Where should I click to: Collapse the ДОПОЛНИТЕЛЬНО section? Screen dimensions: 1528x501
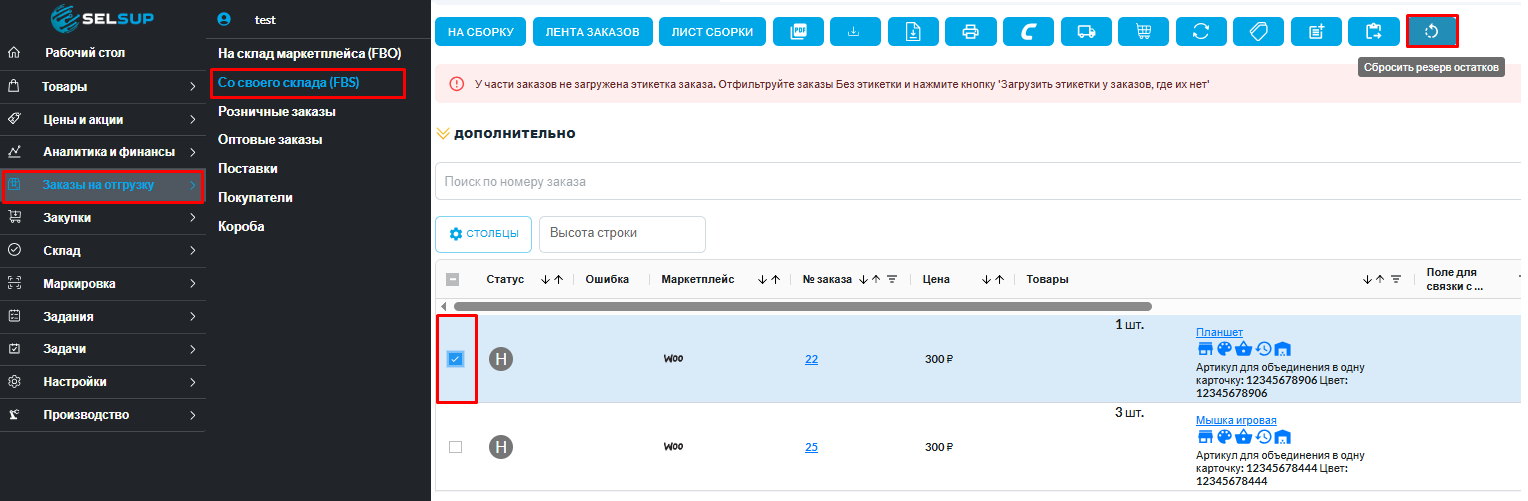pyautogui.click(x=506, y=134)
